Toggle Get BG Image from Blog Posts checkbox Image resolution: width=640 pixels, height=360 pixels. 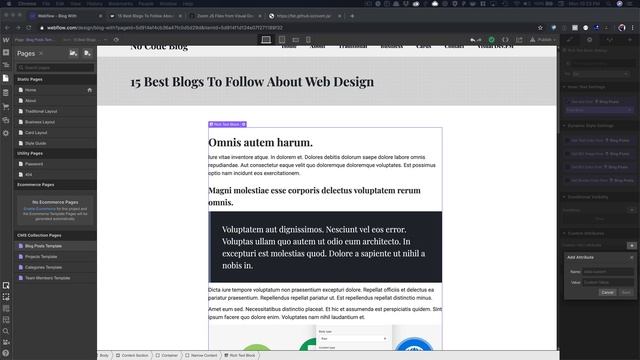(567, 154)
